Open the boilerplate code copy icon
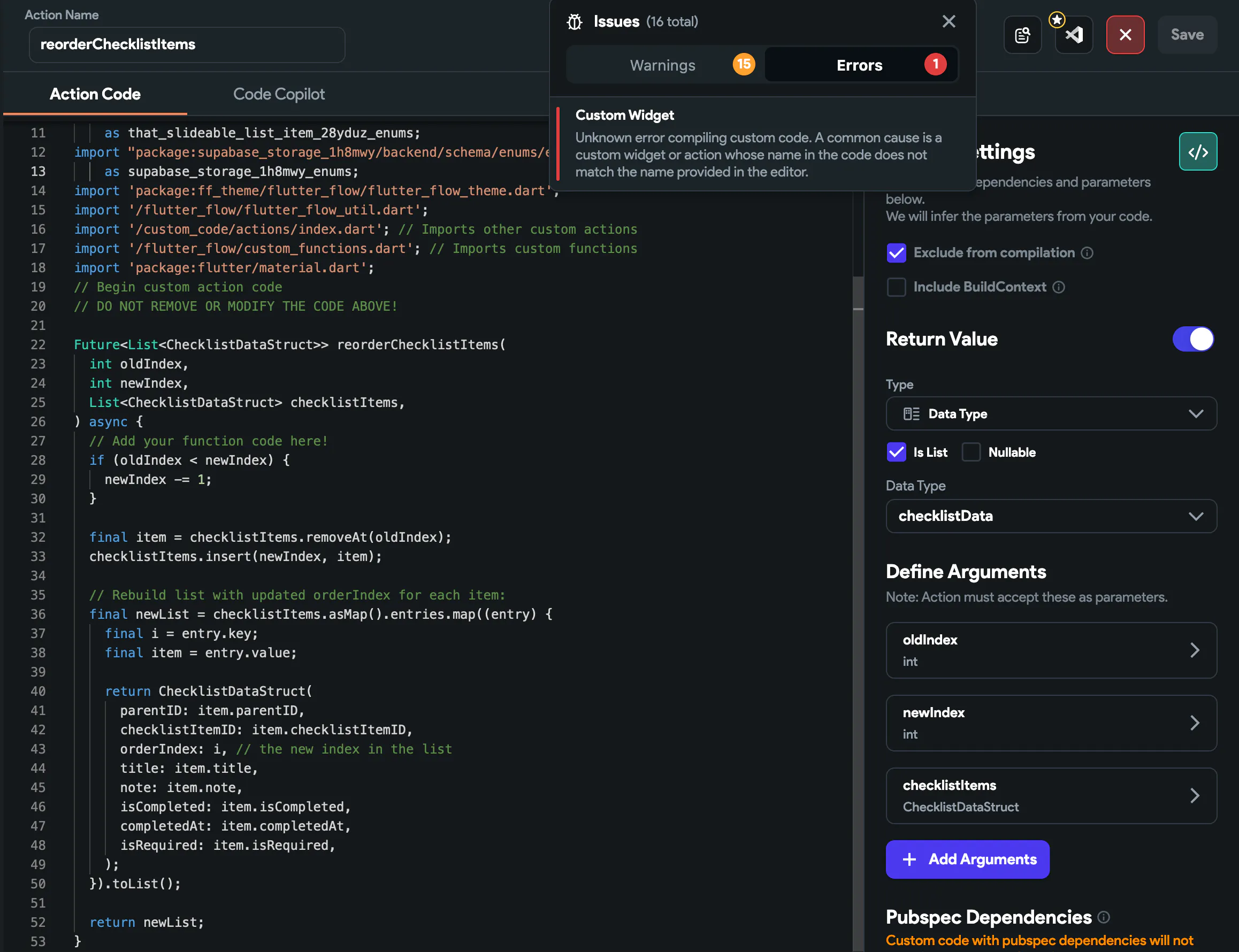This screenshot has width=1239, height=952. point(1022,35)
